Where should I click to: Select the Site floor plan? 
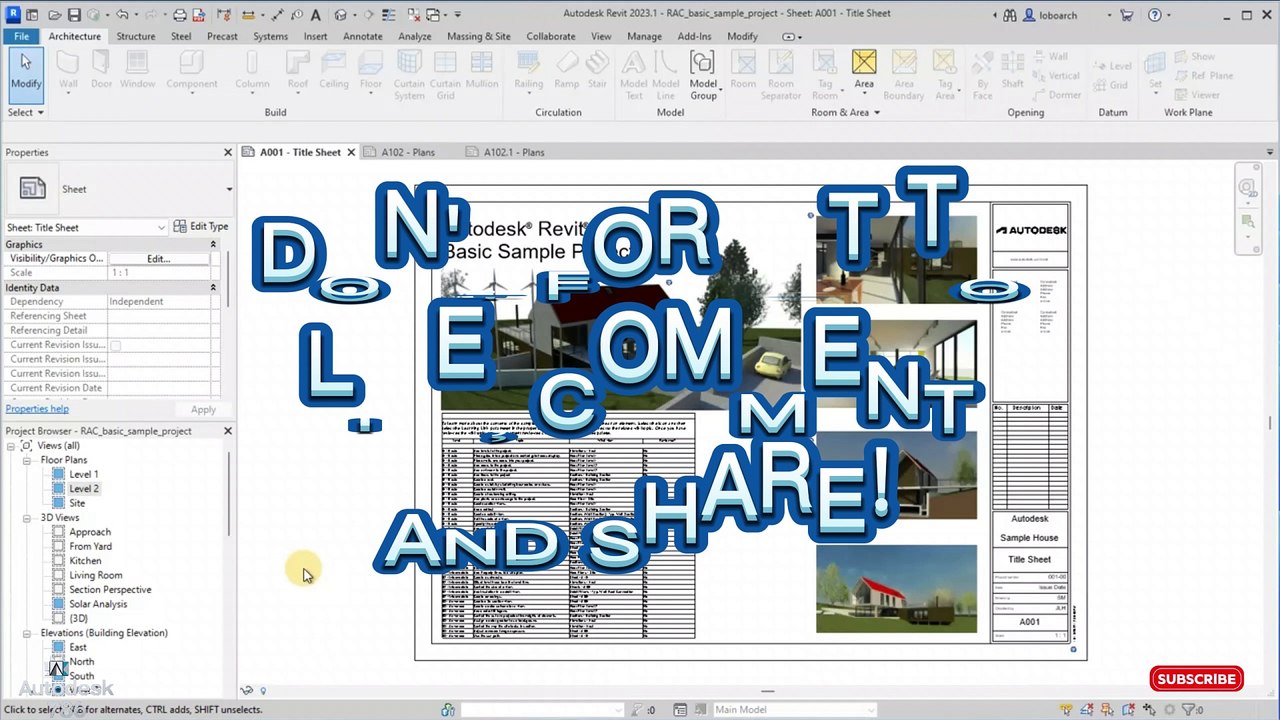tap(77, 503)
